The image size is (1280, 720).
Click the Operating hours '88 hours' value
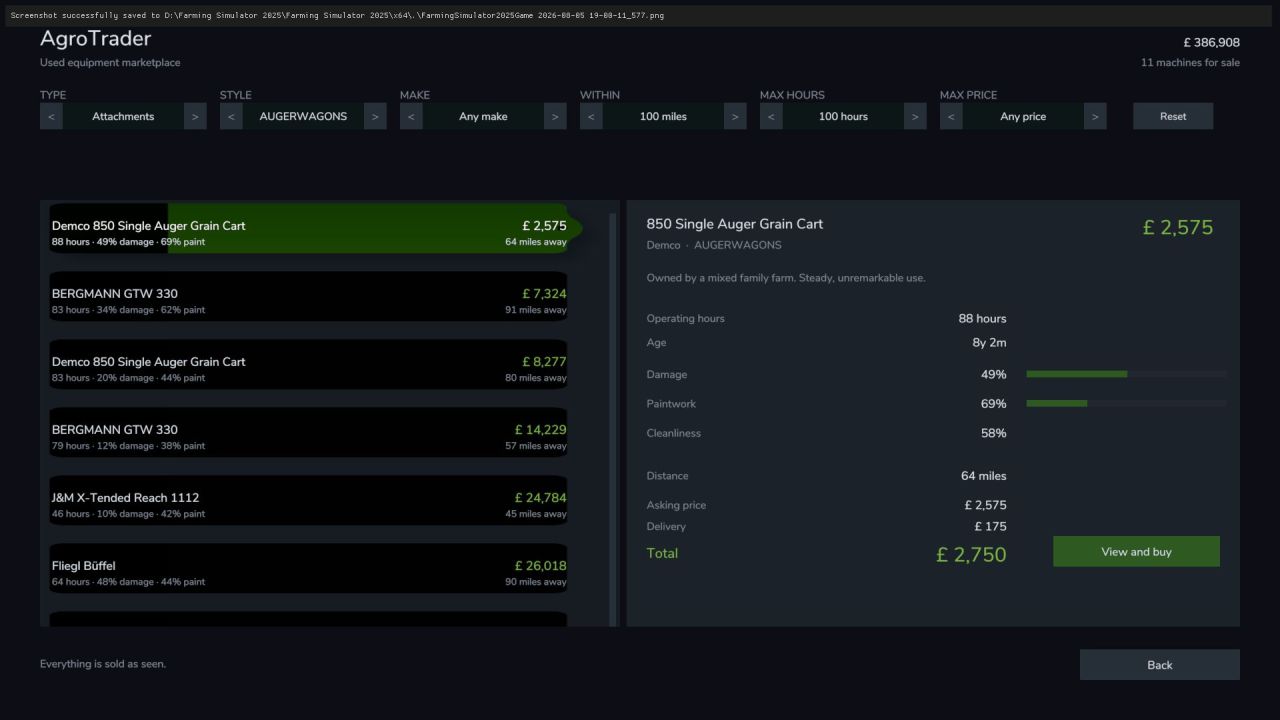(x=982, y=319)
